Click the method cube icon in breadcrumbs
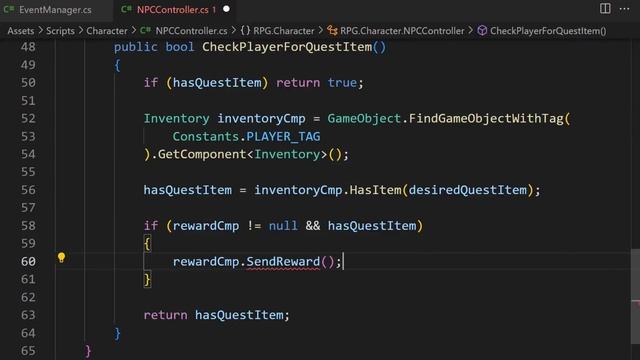 click(x=482, y=31)
